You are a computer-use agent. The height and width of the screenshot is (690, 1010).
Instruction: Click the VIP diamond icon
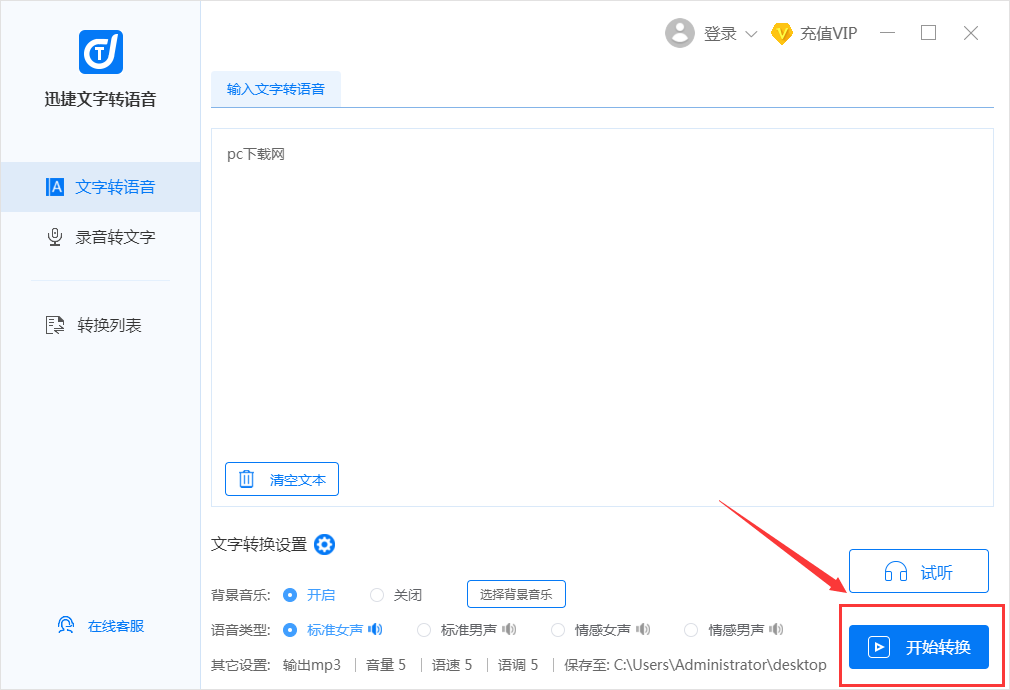pyautogui.click(x=782, y=33)
